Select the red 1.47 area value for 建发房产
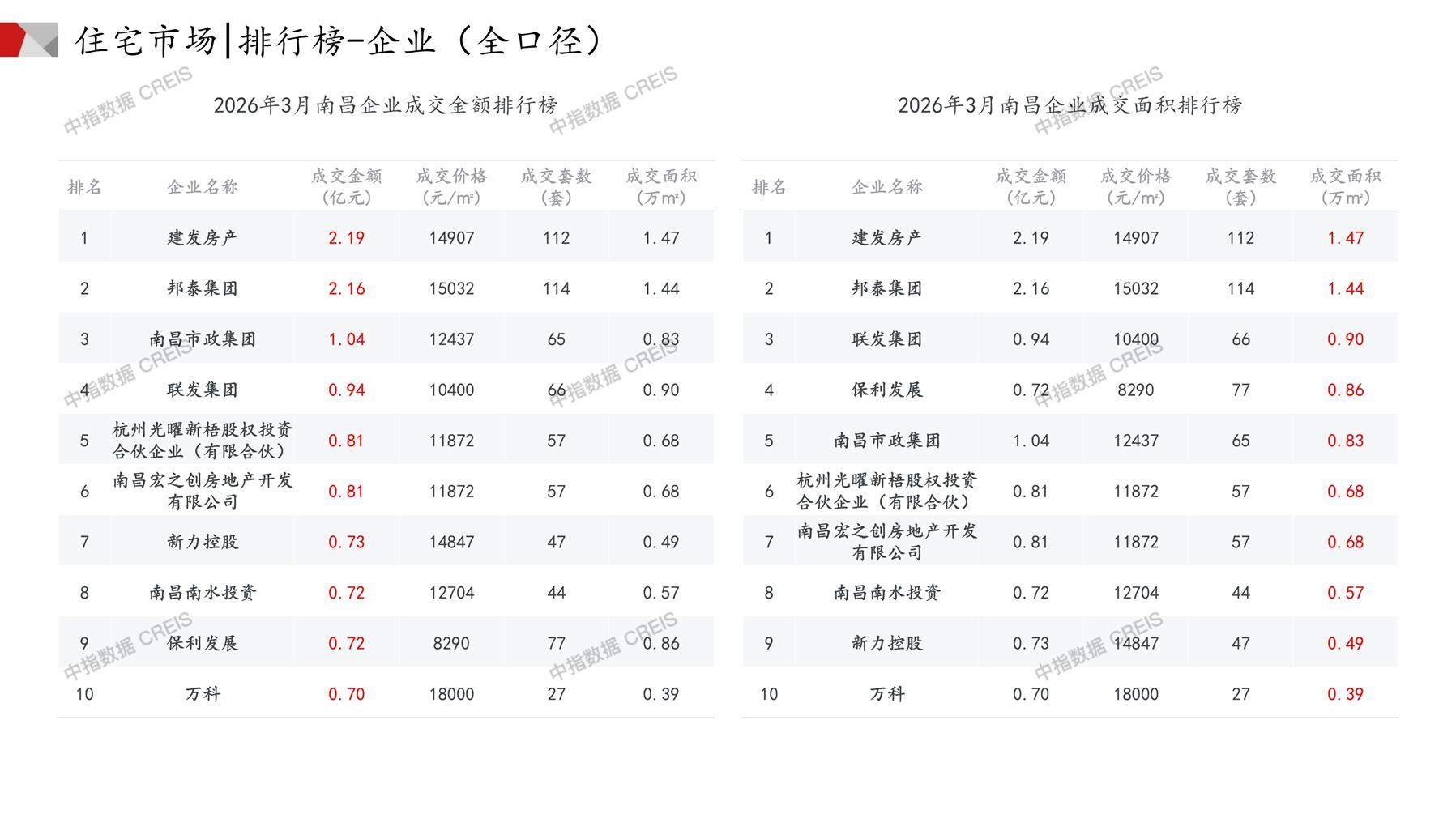 click(x=1345, y=238)
